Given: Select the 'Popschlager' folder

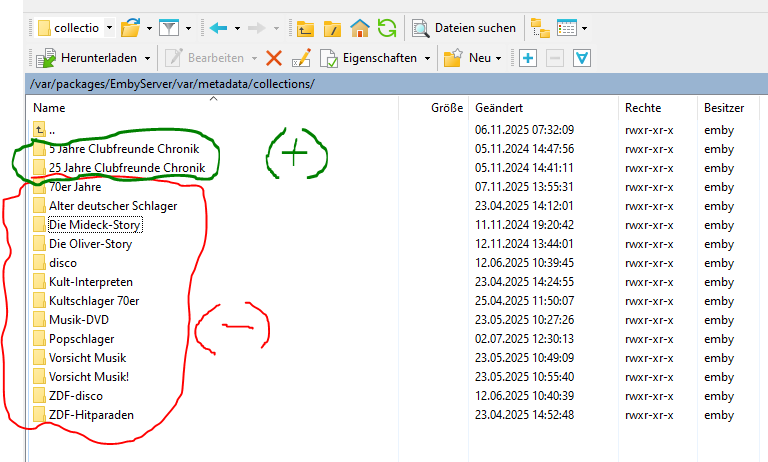Looking at the screenshot, I should point(81,339).
